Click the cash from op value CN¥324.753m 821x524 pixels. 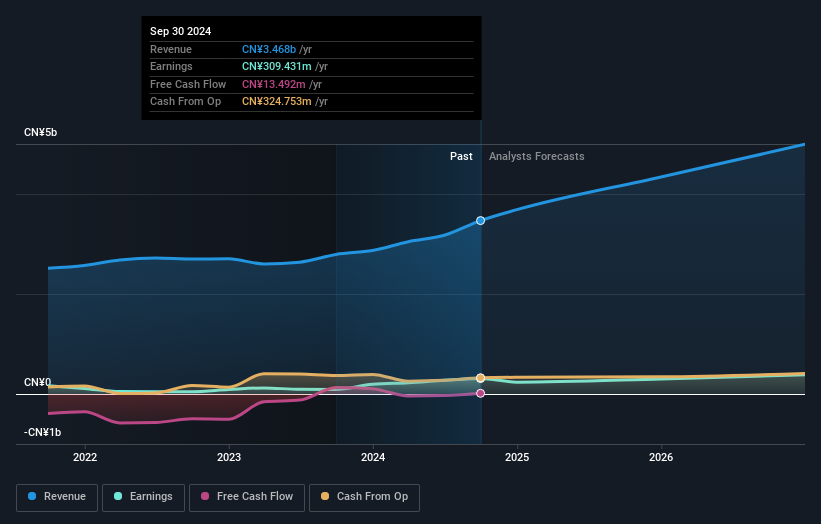click(276, 102)
